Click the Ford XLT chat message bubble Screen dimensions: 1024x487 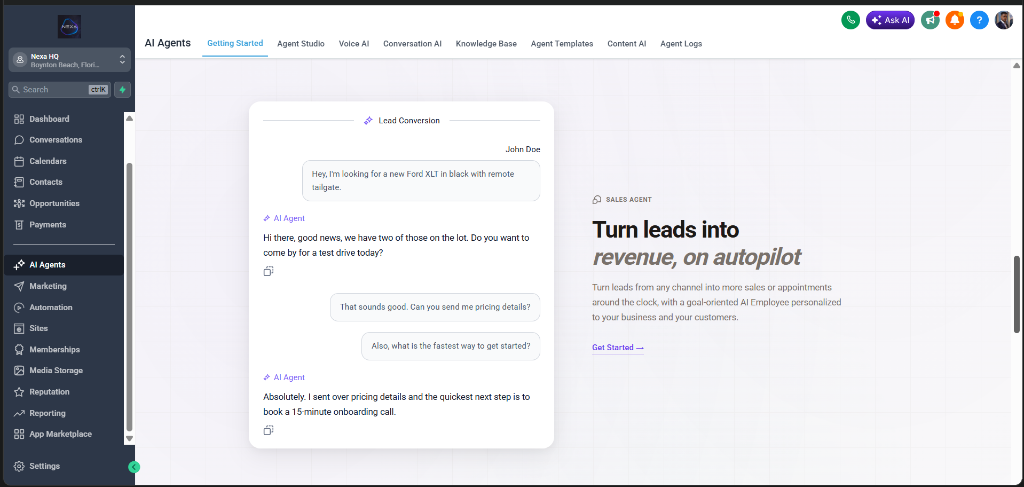[421, 181]
